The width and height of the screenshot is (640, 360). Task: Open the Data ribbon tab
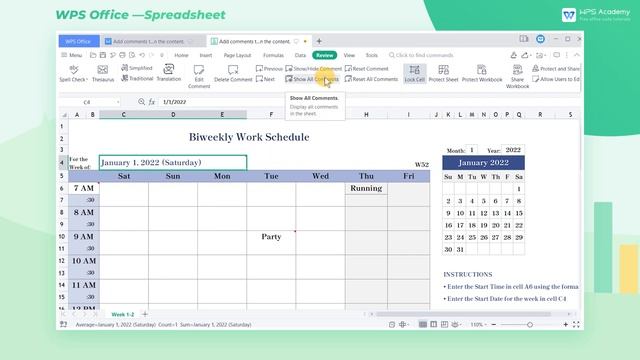pyautogui.click(x=300, y=55)
